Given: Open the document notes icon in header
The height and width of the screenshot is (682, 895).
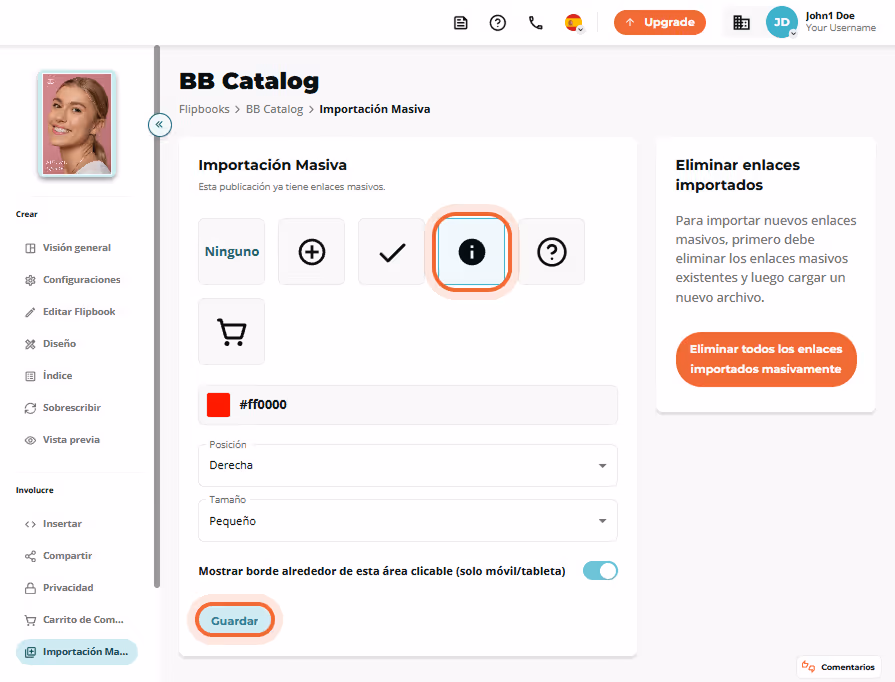Looking at the screenshot, I should click(x=461, y=23).
